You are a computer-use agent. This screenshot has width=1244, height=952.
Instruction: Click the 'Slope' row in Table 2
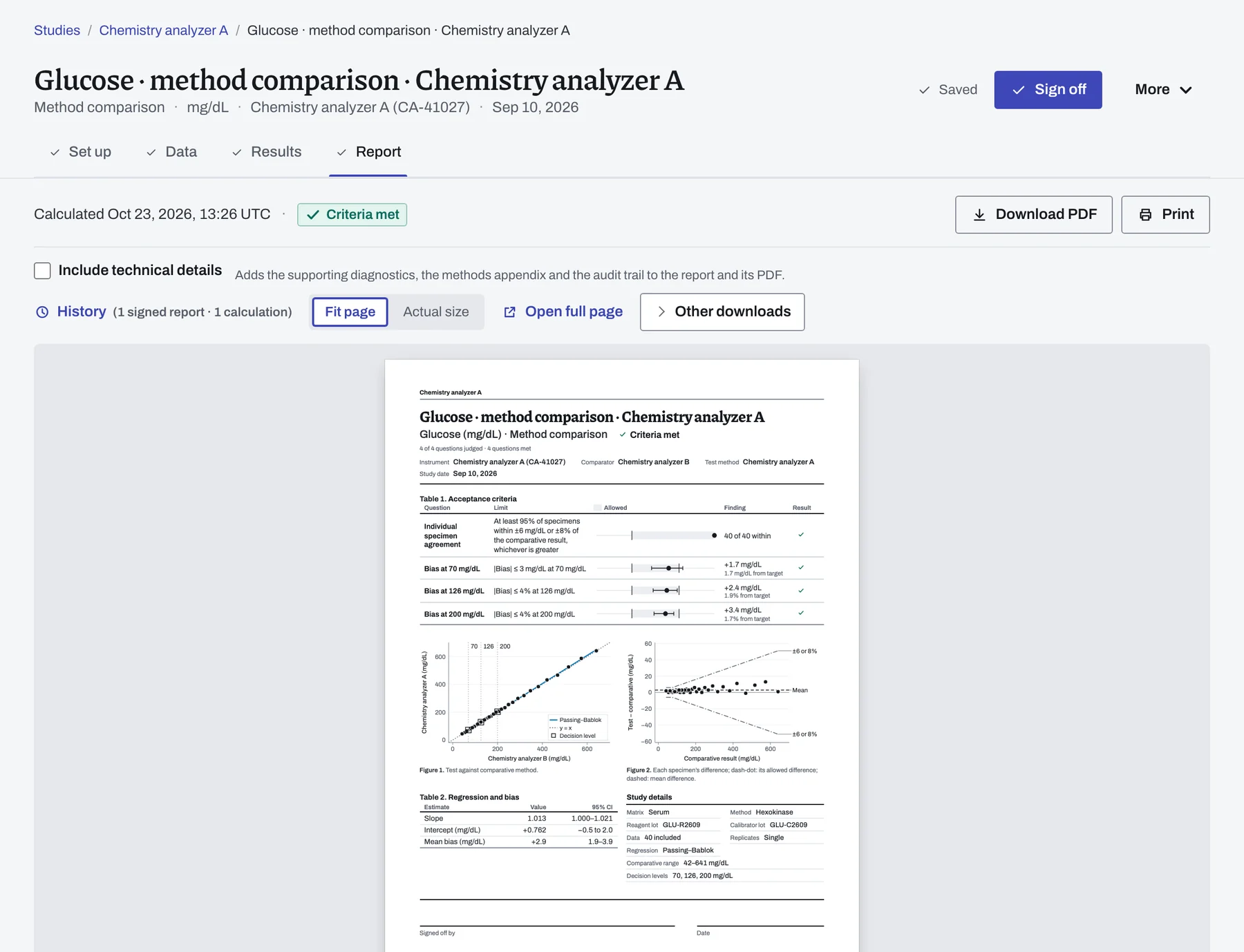[518, 819]
